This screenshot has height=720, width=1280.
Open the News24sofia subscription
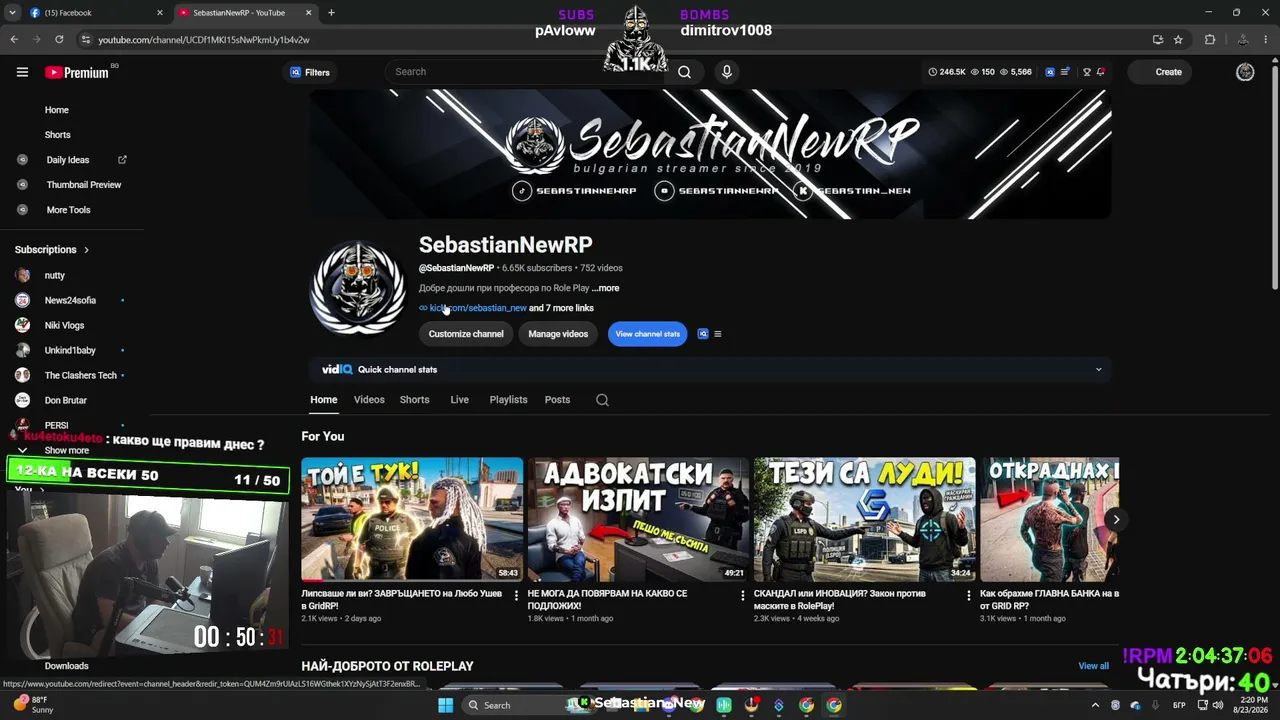pyautogui.click(x=70, y=300)
